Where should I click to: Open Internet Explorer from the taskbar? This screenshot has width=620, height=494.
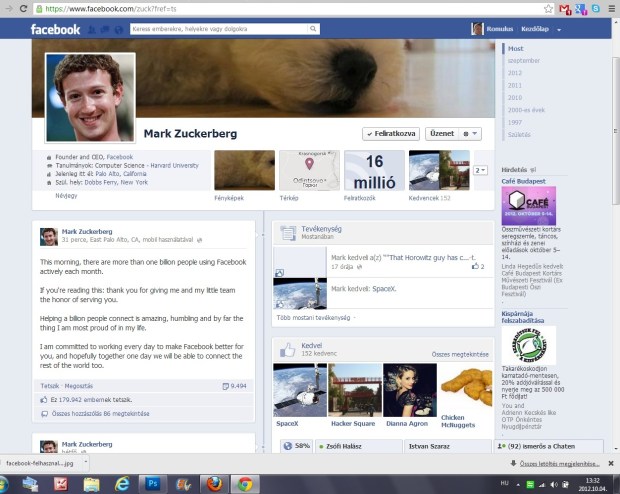(123, 484)
